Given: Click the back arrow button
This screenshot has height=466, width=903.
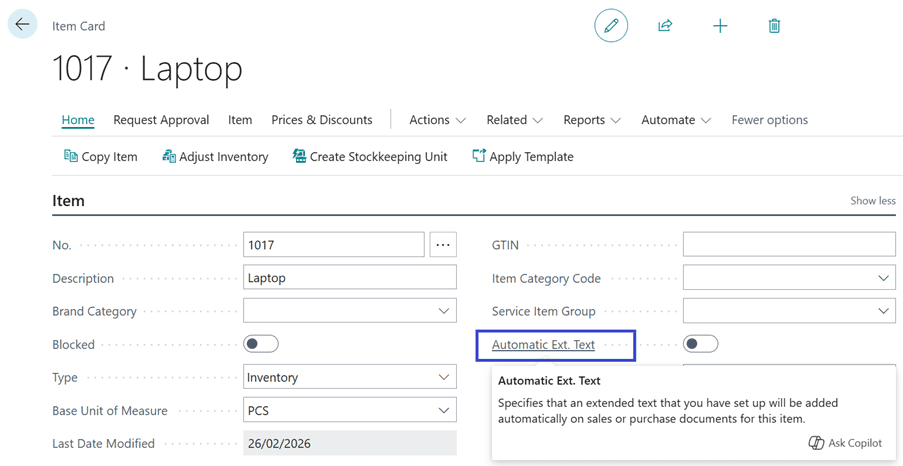Looking at the screenshot, I should [x=22, y=25].
